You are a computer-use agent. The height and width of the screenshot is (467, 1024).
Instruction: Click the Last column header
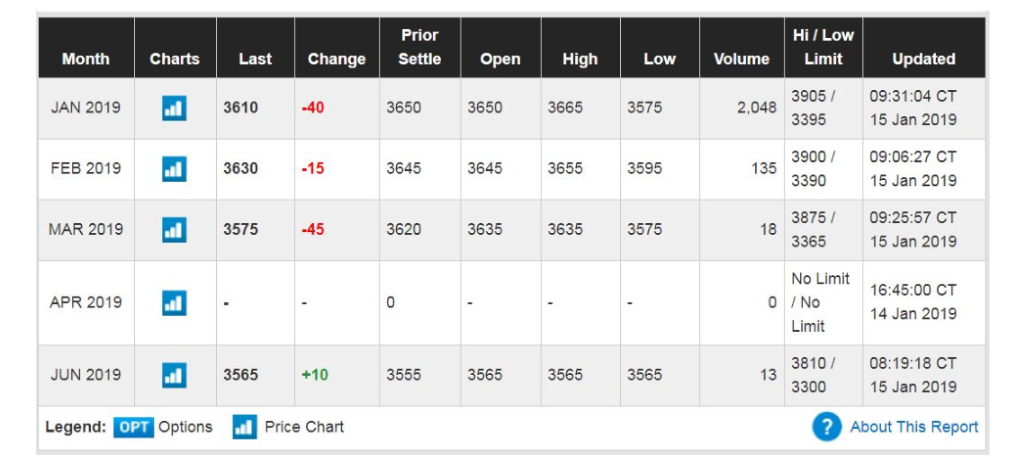[x=255, y=59]
